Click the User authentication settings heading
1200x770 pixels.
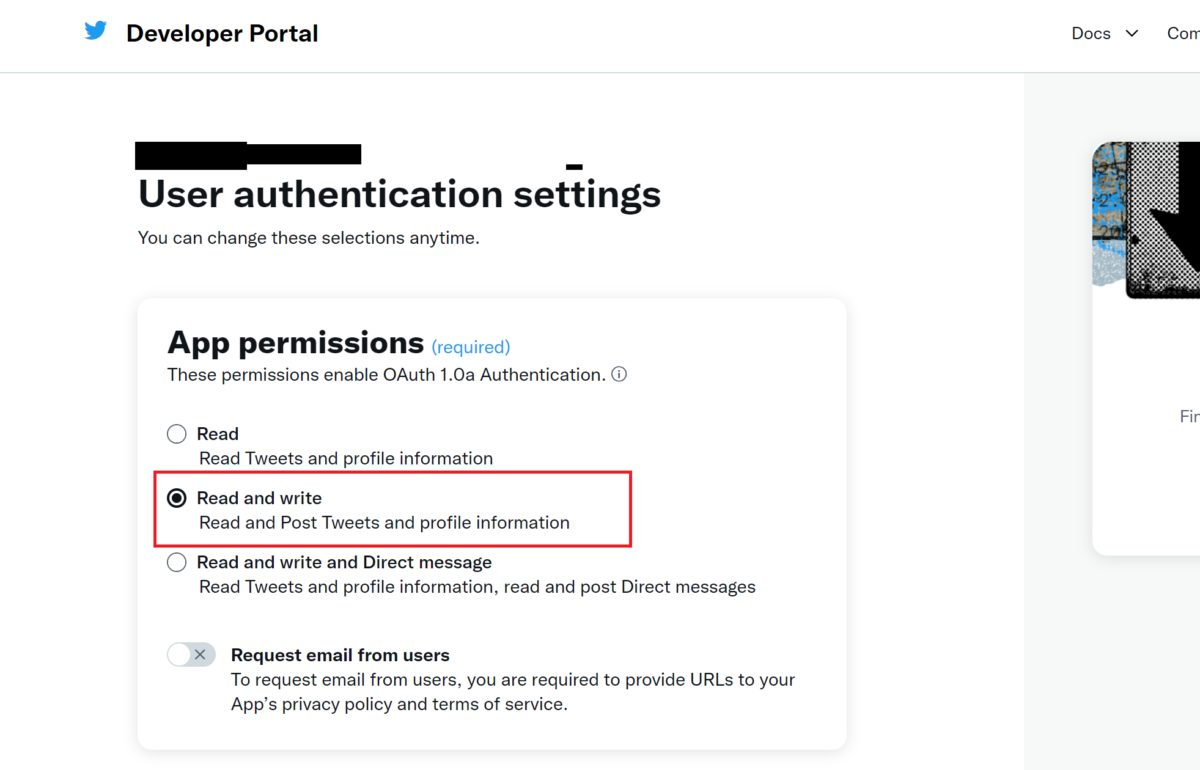click(x=398, y=194)
